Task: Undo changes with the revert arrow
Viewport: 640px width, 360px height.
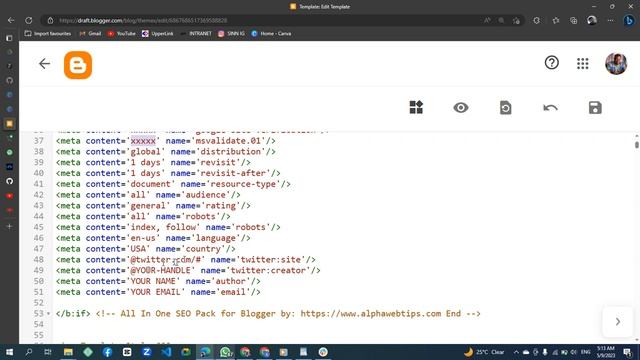Action: point(550,108)
